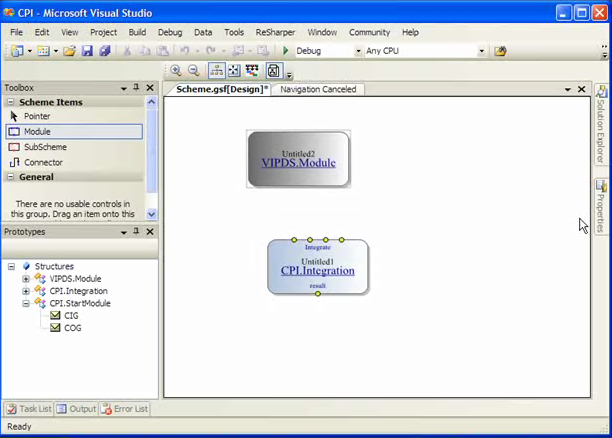Pin the Toolbox panel with auto-hide
612x438 pixels.
pos(137,88)
